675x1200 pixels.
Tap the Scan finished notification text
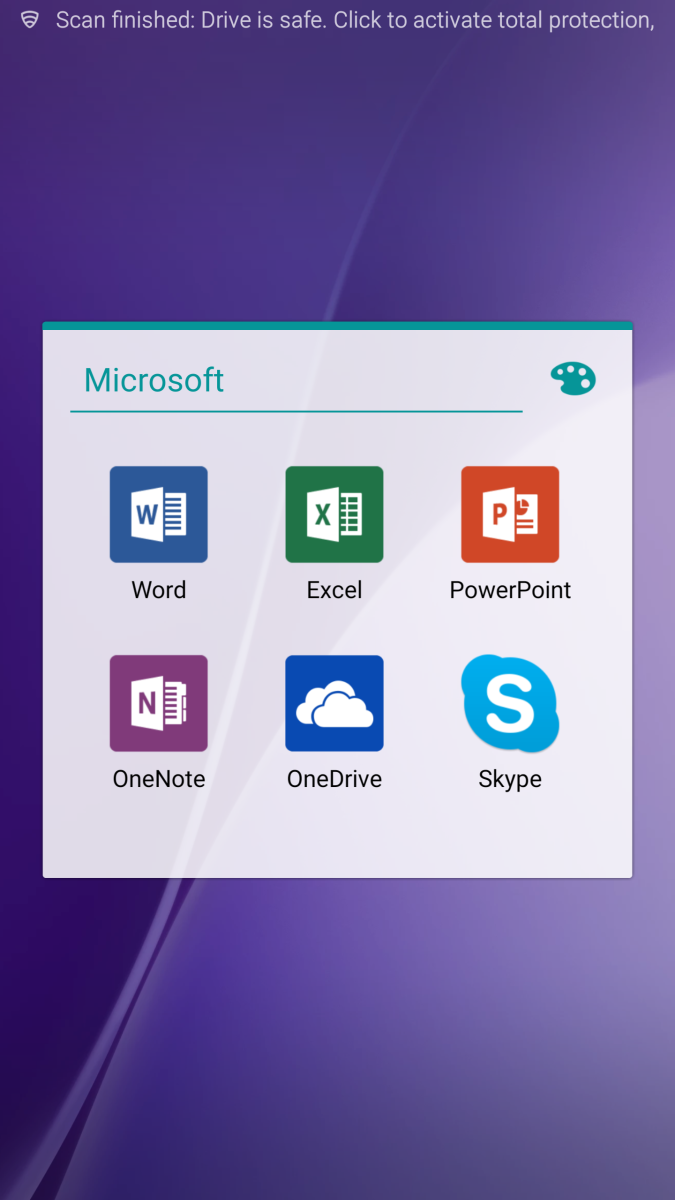coord(355,20)
